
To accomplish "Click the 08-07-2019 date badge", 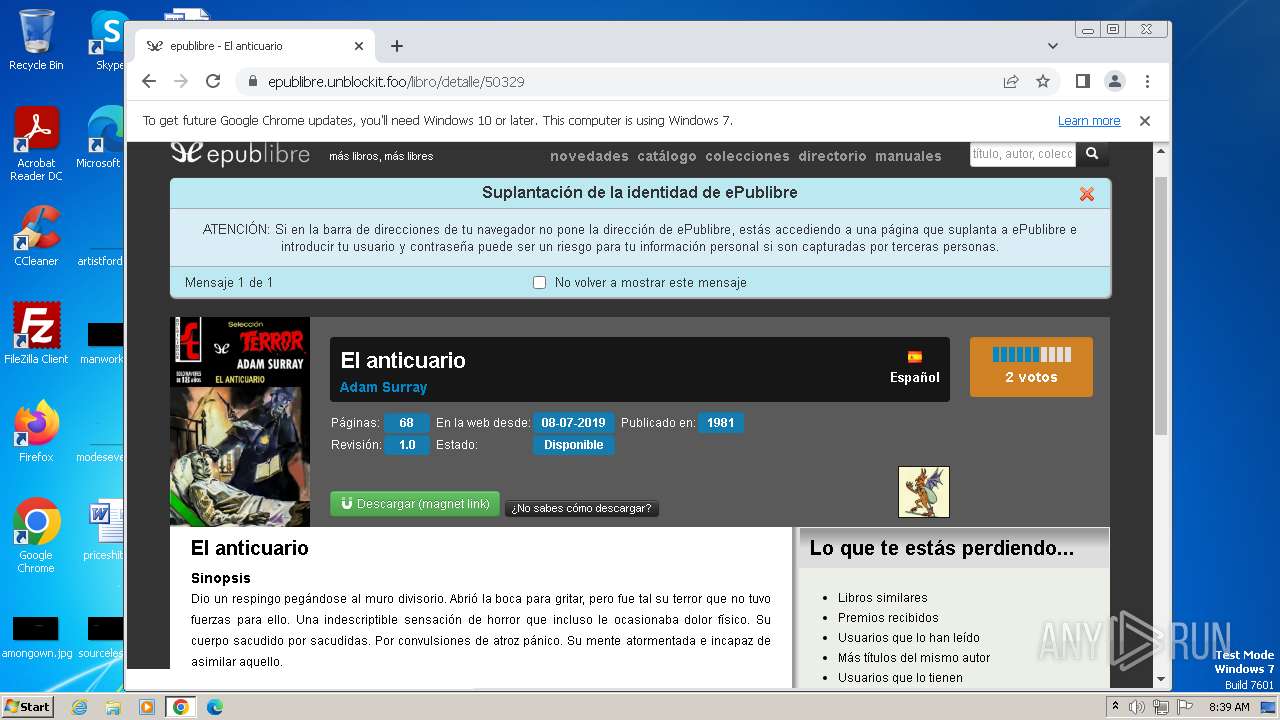I will click(x=573, y=423).
